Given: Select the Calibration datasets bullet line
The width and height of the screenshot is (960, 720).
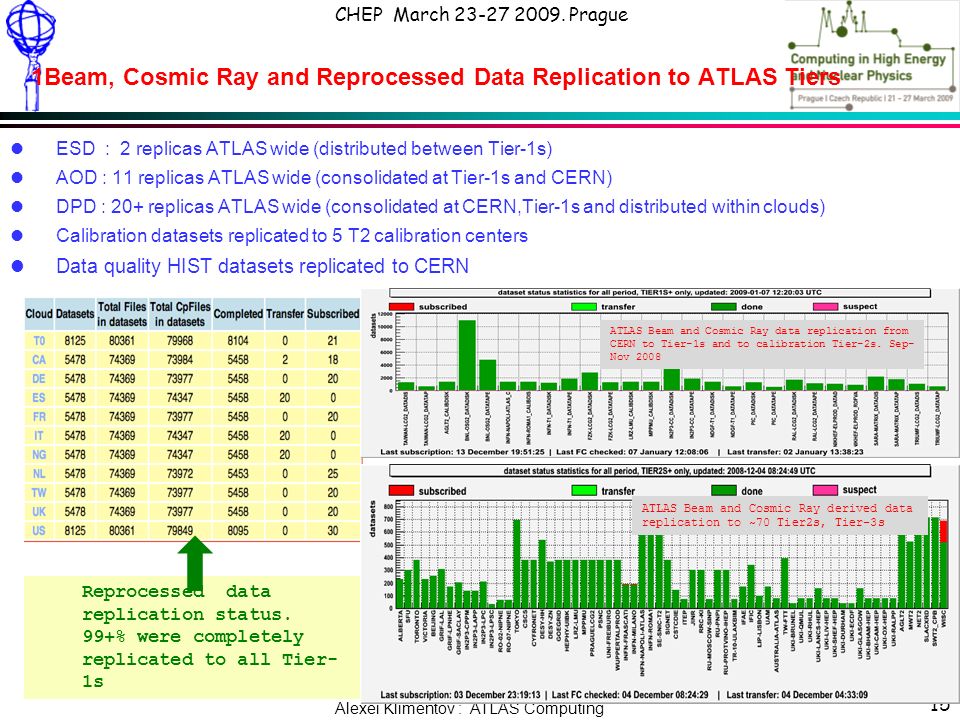Looking at the screenshot, I should (291, 236).
